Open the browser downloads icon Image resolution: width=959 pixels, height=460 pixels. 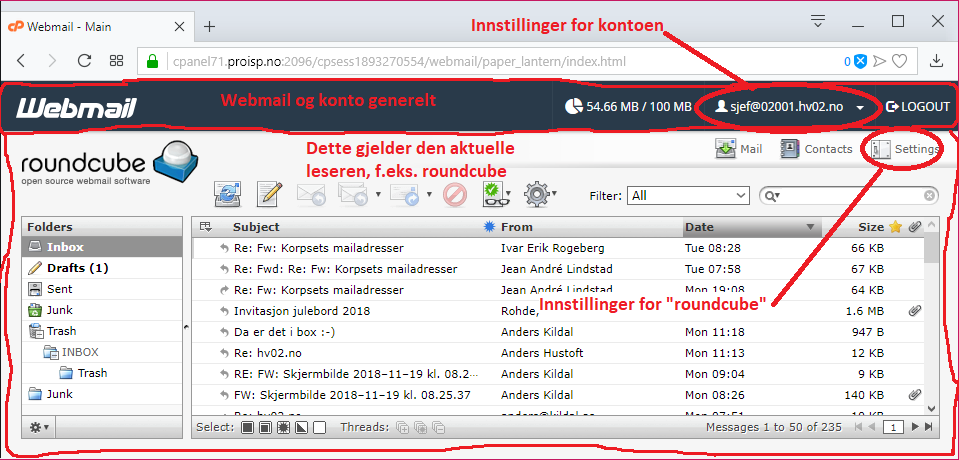pyautogui.click(x=936, y=61)
